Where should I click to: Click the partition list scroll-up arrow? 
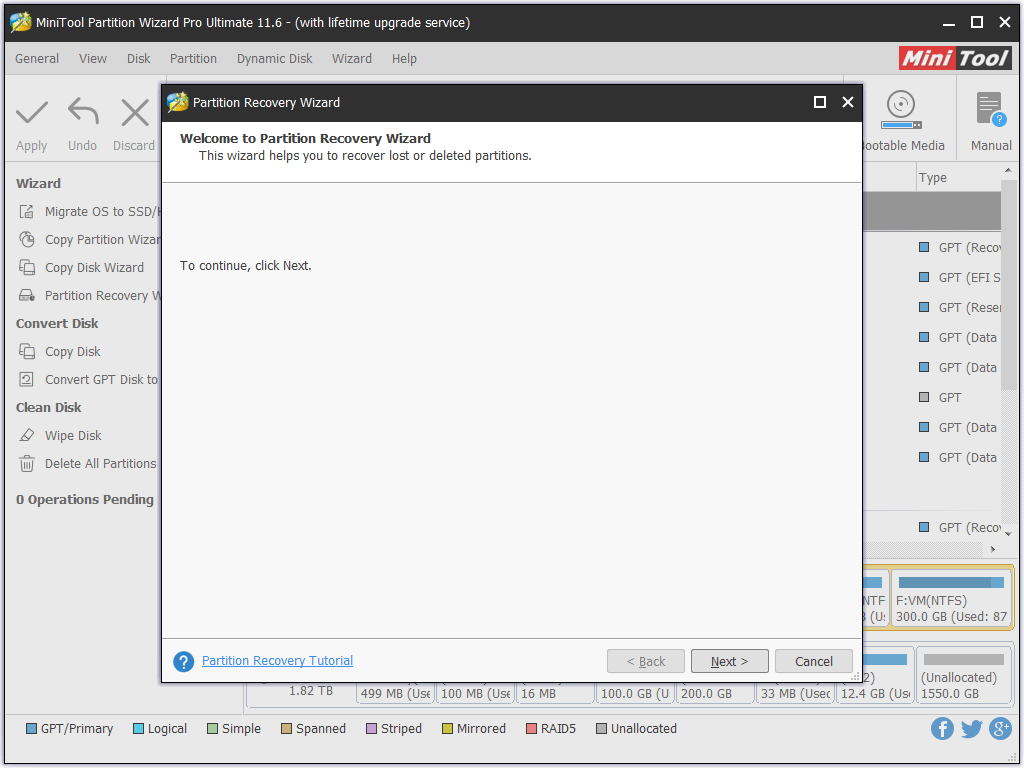pos(1008,170)
